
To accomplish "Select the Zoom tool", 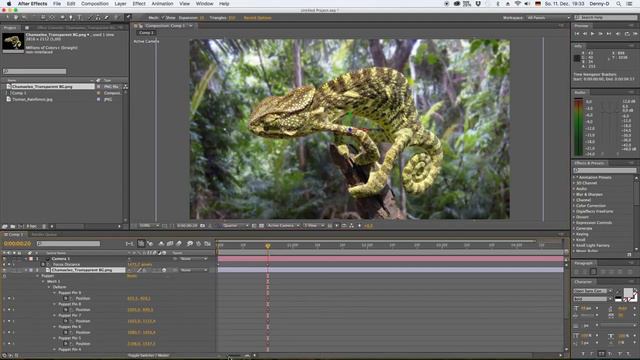I will 24,18.
